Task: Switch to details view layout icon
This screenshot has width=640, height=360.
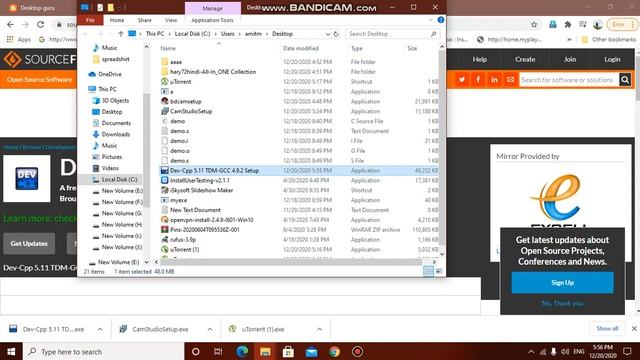Action: [428, 271]
